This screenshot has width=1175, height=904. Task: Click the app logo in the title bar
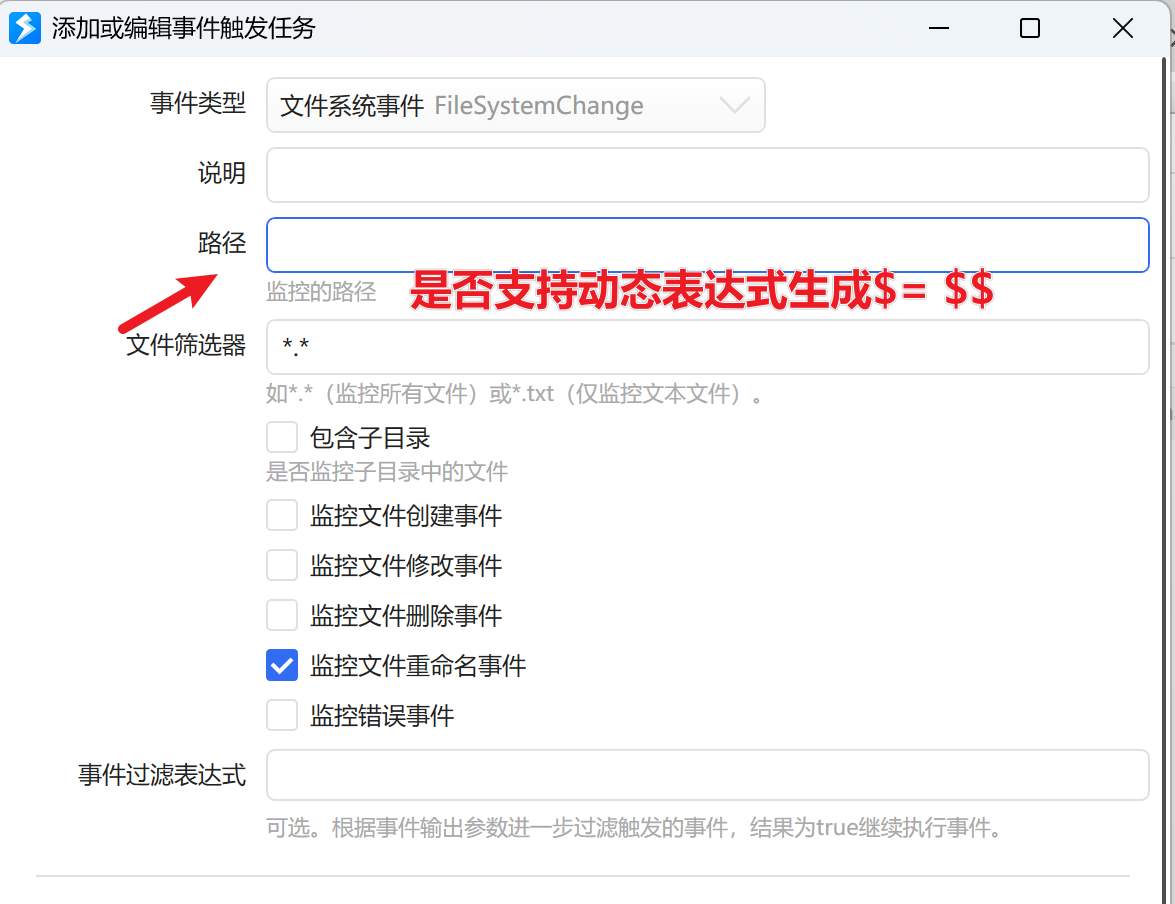24,28
